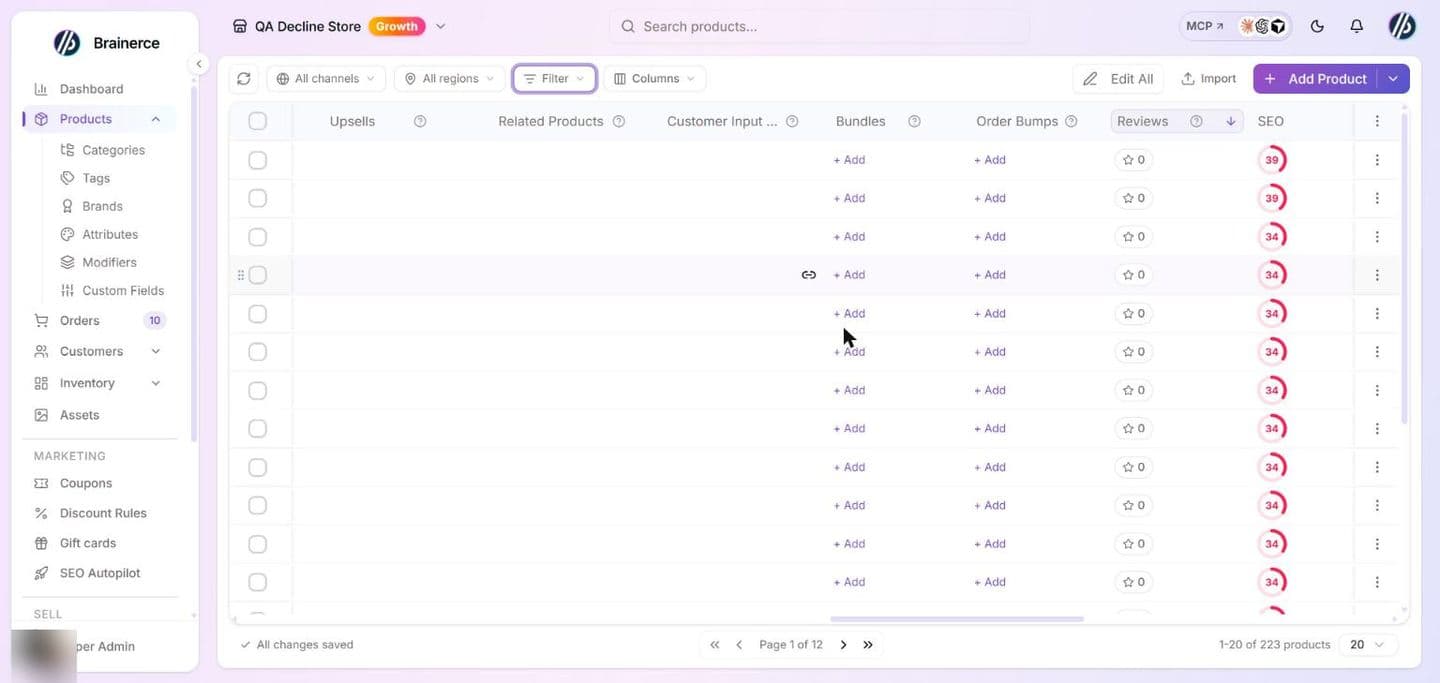Collapse the sidebar with the arrow button
This screenshot has height=683, width=1440.
[x=198, y=64]
